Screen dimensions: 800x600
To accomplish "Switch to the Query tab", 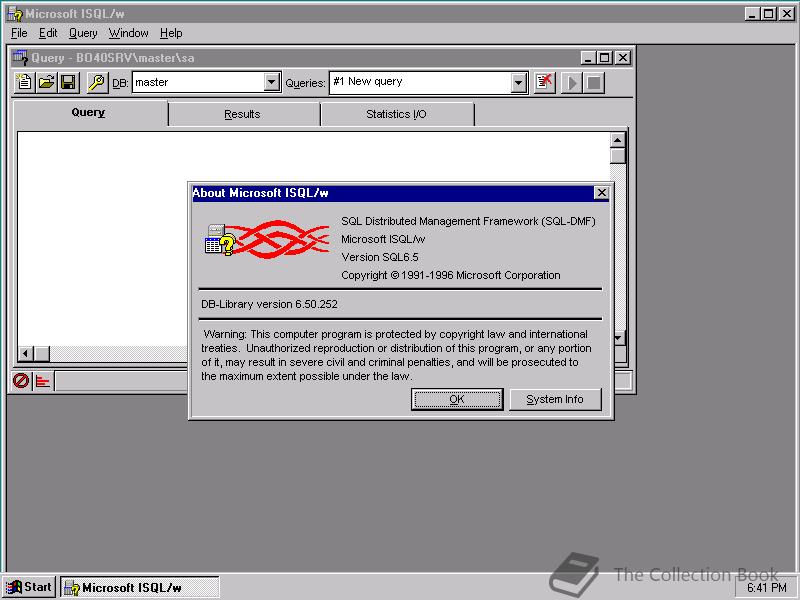I will (x=90, y=113).
